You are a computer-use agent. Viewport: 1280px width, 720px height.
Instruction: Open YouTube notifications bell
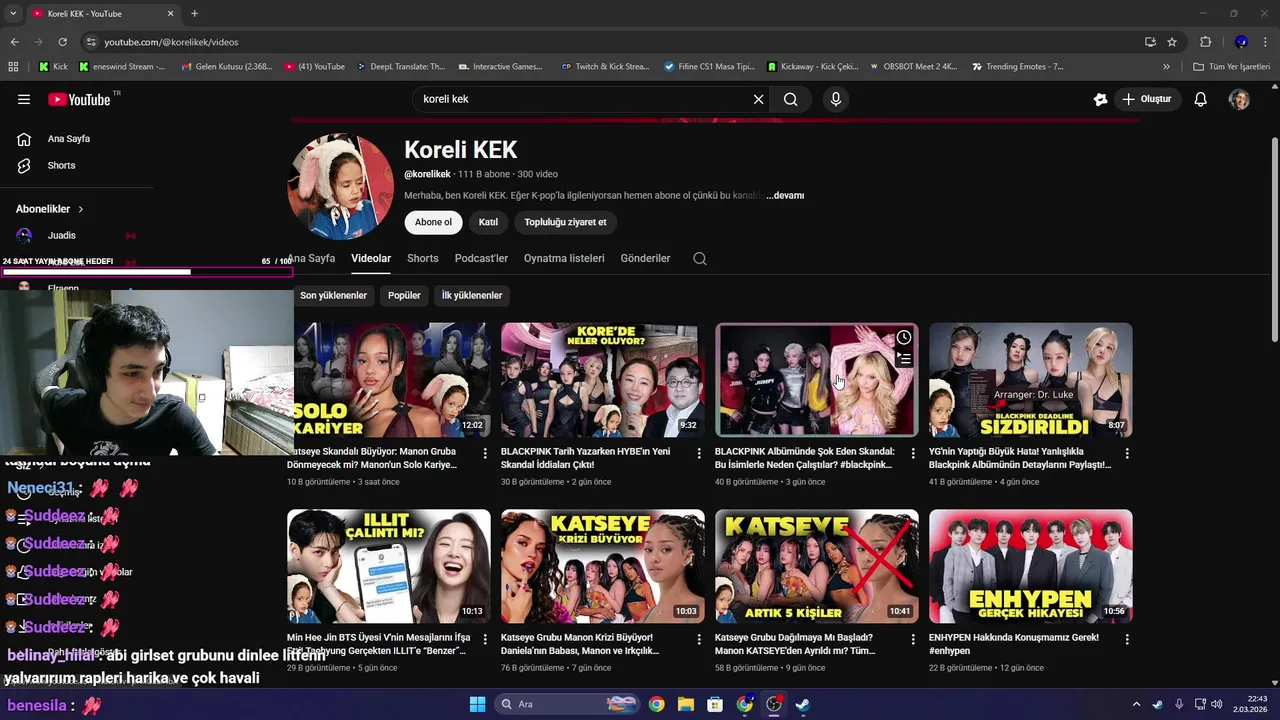1201,99
